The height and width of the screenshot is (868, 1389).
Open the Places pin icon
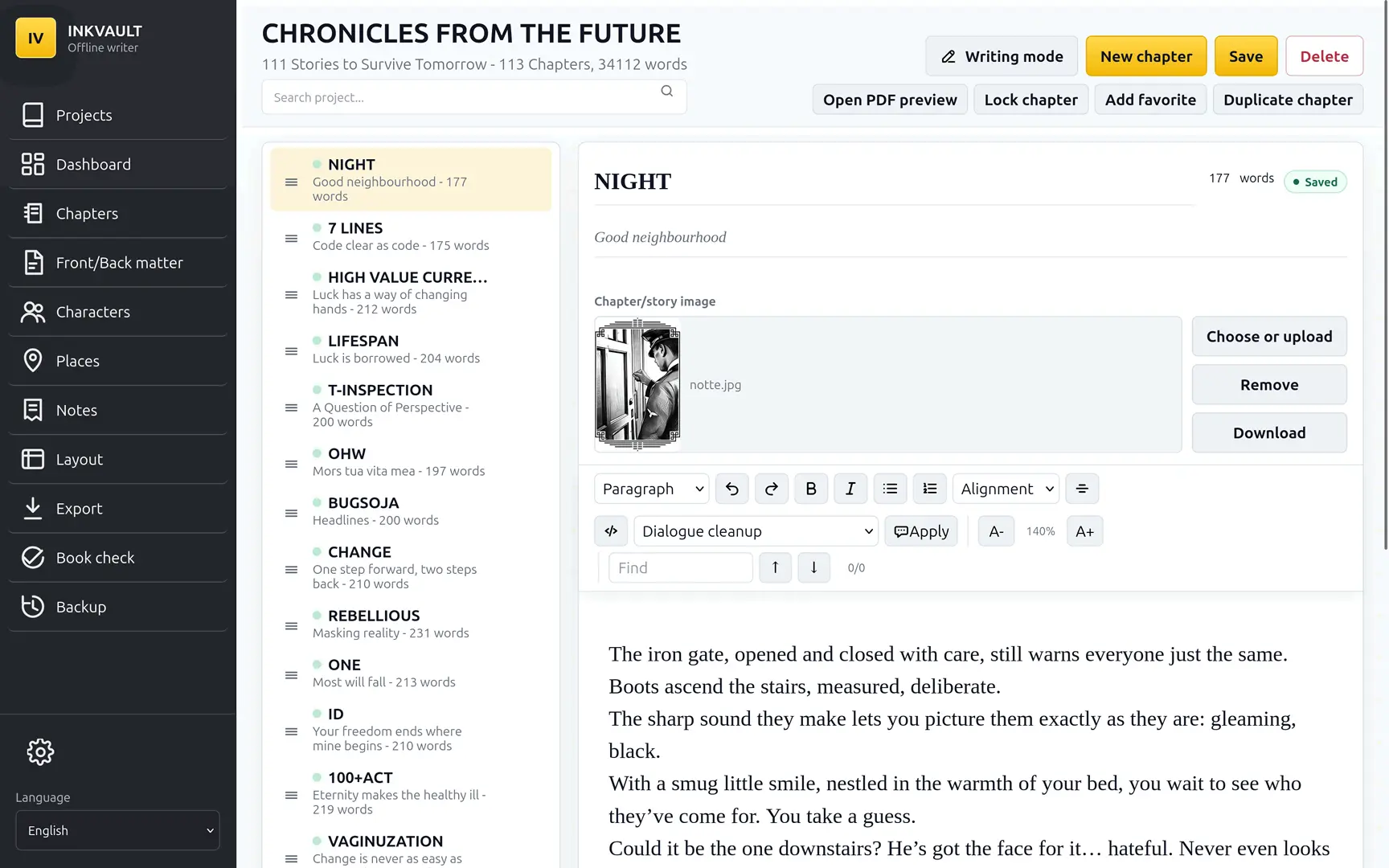33,360
